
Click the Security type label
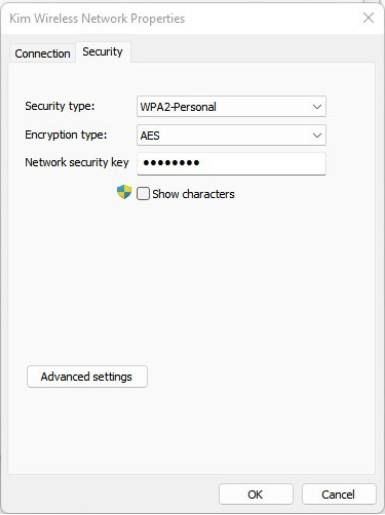[60, 106]
